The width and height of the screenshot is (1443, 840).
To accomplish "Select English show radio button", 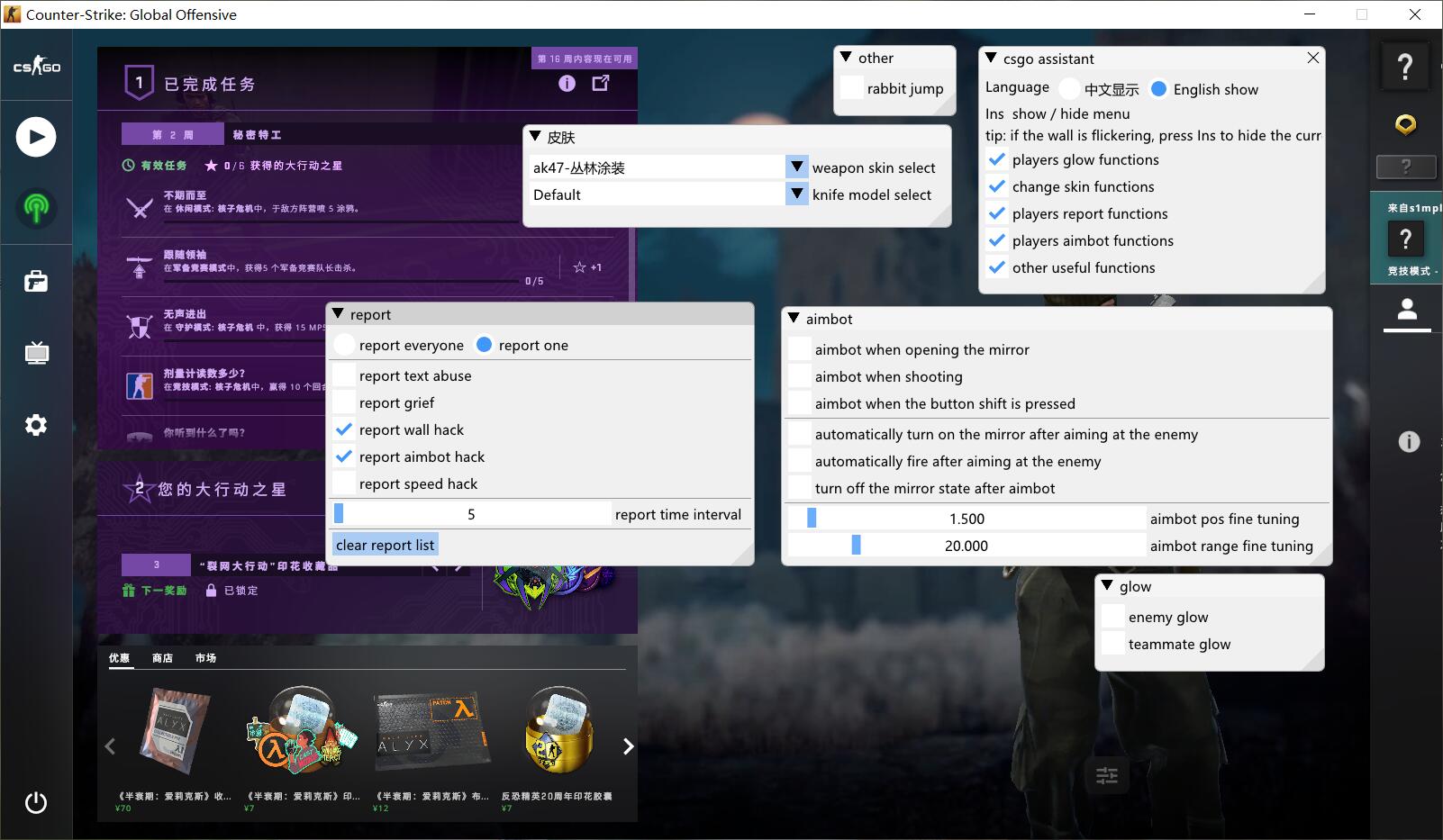I will 1159,88.
